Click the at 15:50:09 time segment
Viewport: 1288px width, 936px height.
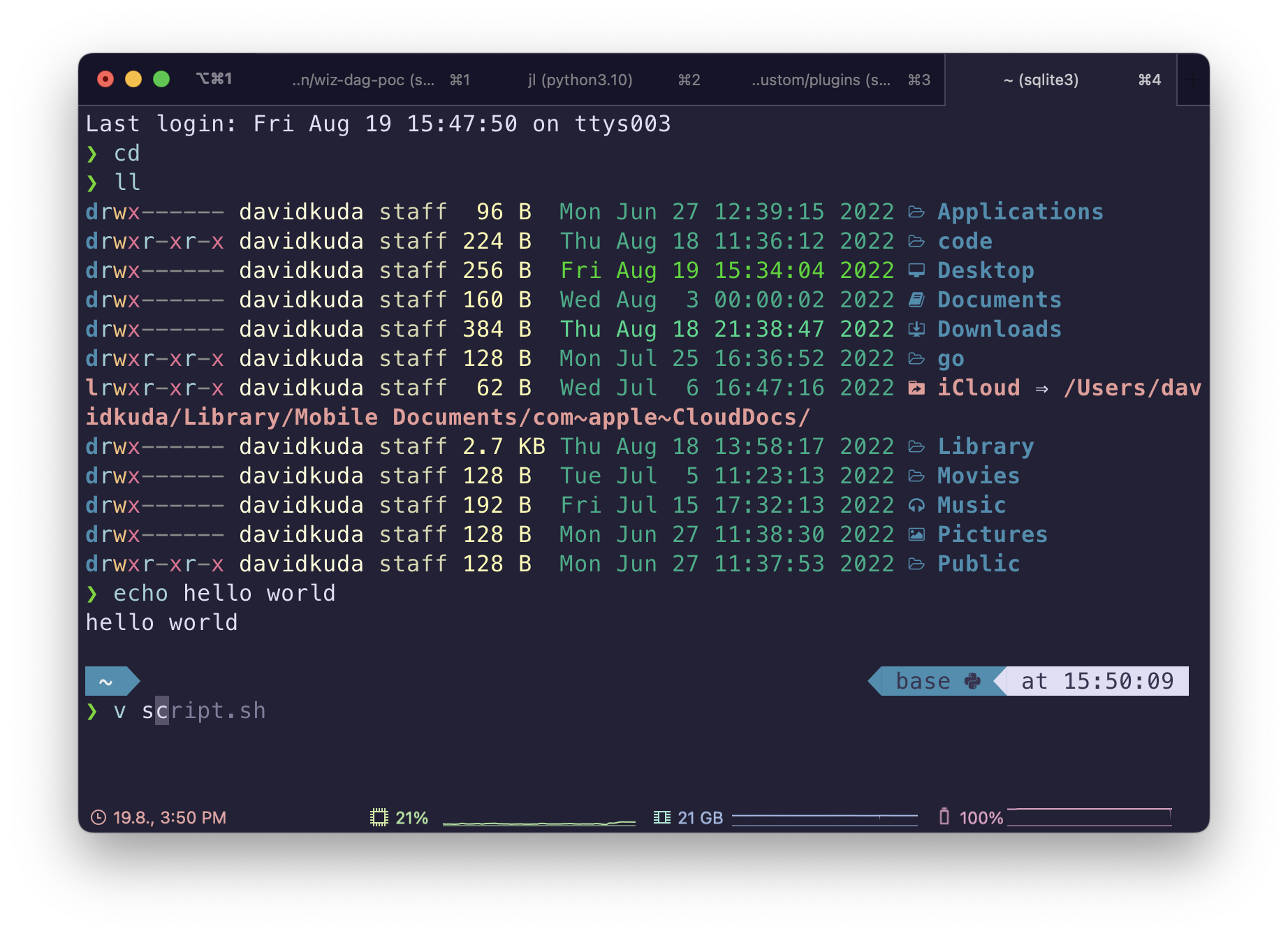pos(1097,681)
